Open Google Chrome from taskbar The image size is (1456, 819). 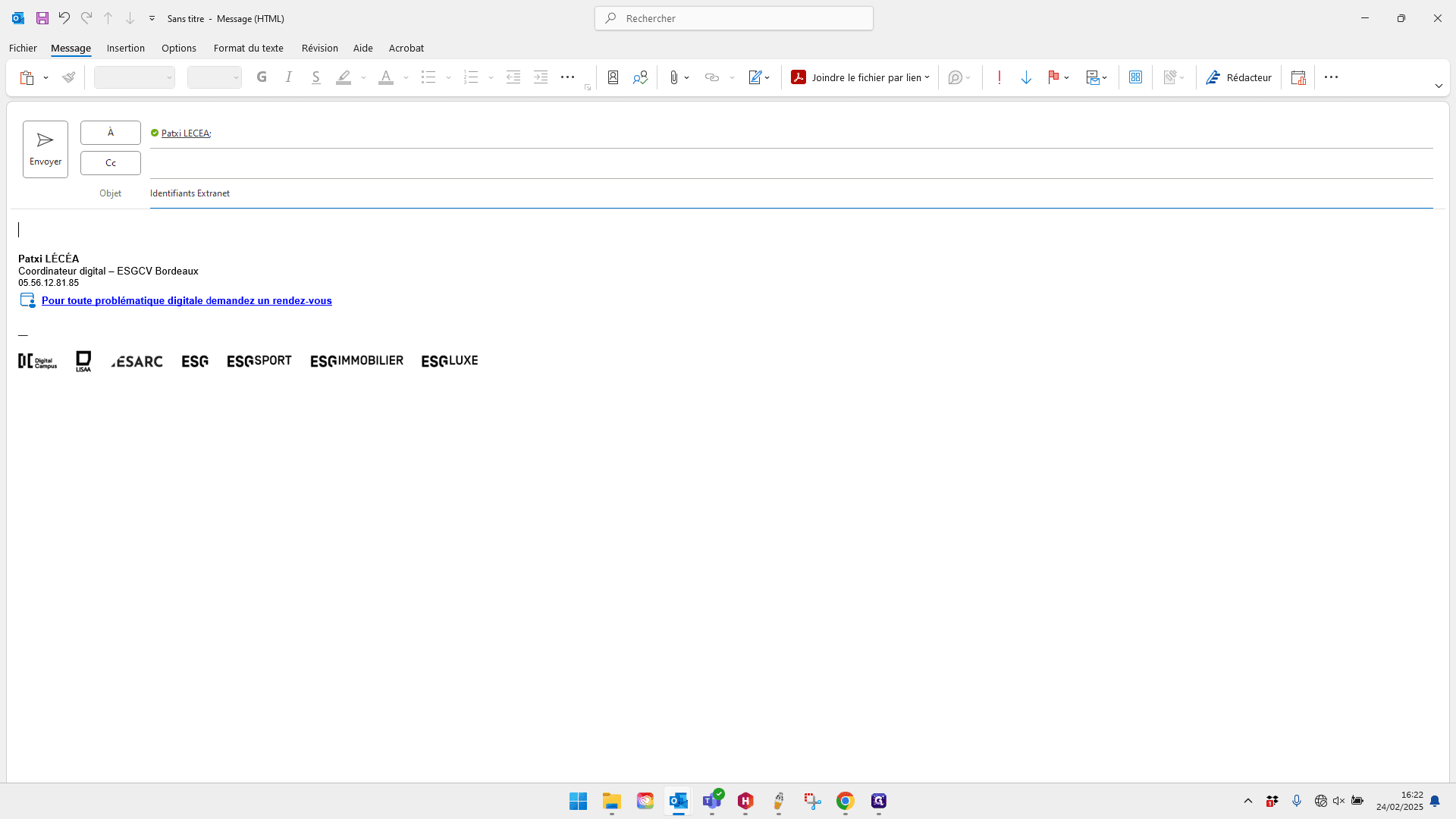[846, 801]
